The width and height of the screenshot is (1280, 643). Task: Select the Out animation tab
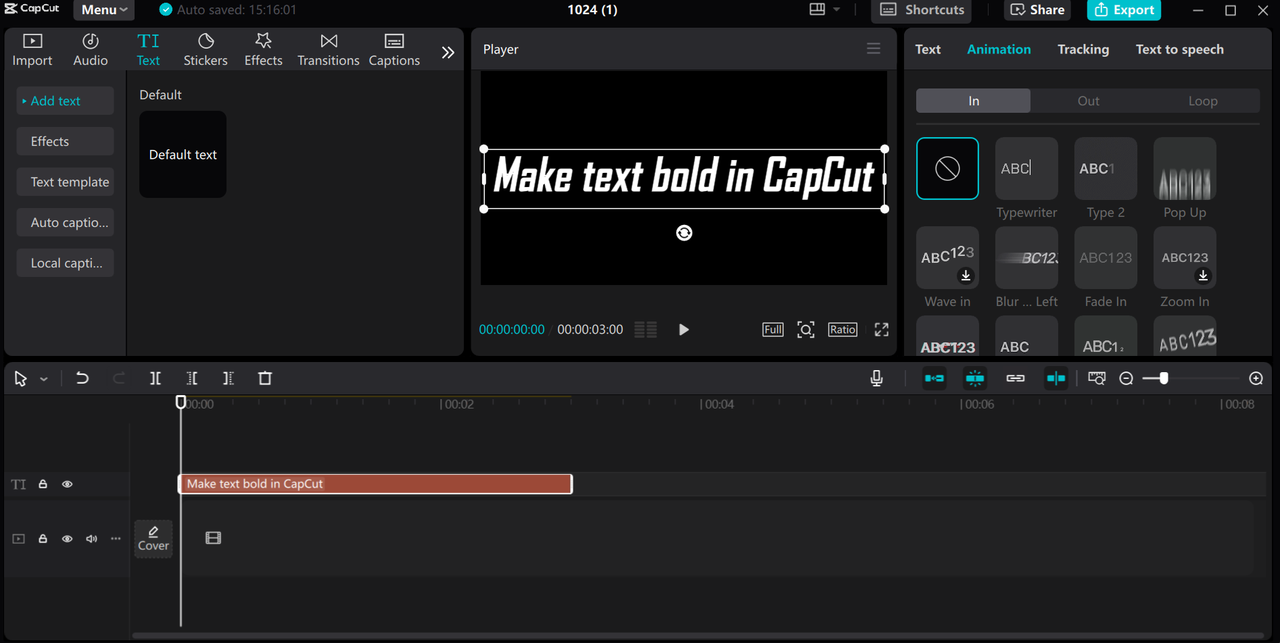[x=1088, y=101]
